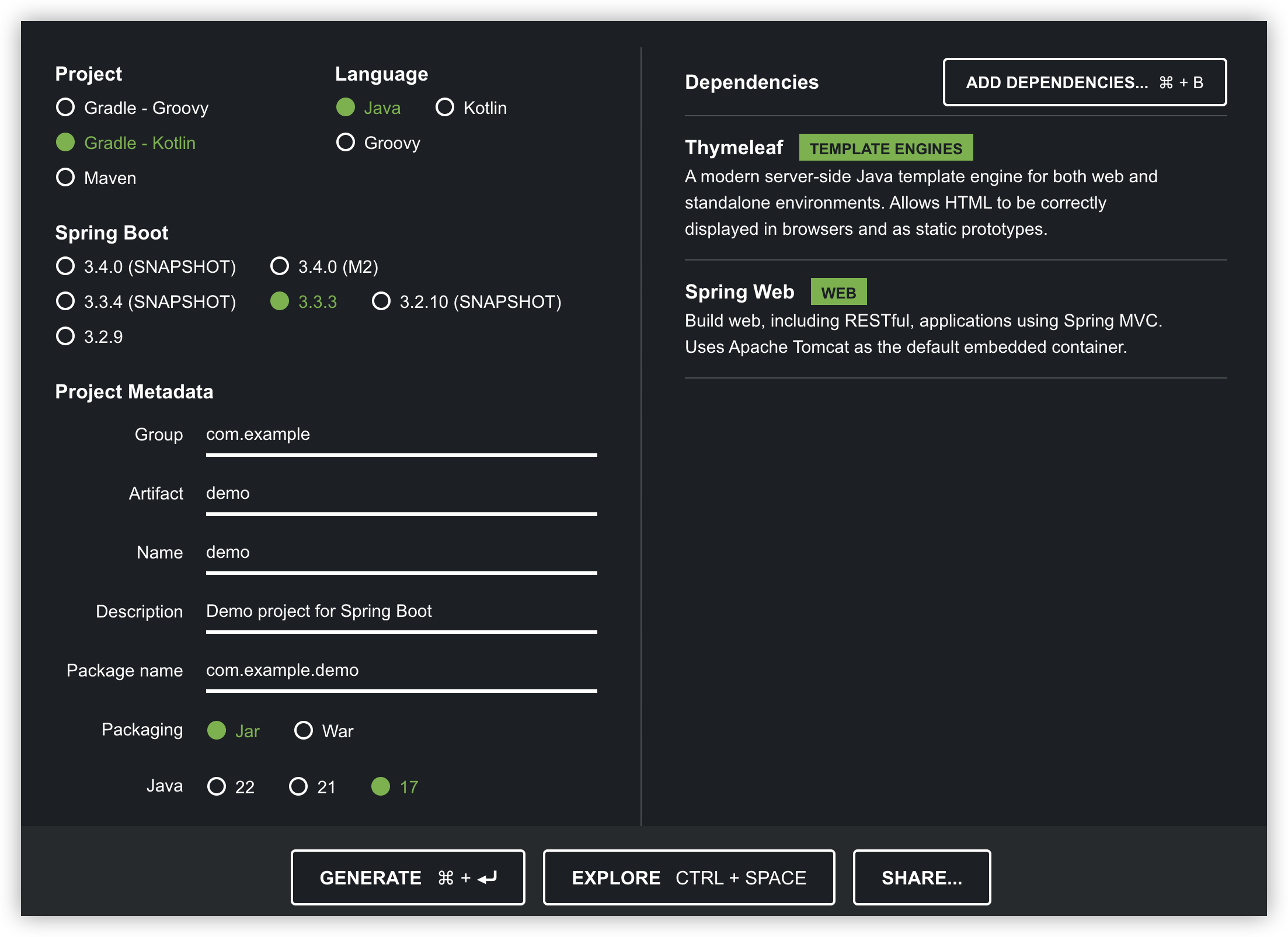
Task: Select Spring Boot version 3.2.9
Action: pos(65,336)
